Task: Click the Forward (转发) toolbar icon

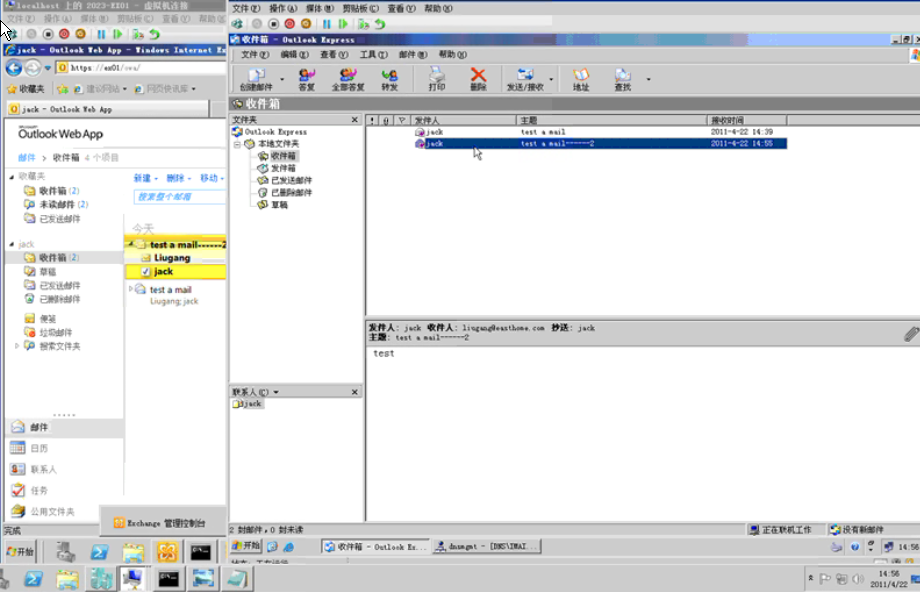Action: (x=389, y=79)
